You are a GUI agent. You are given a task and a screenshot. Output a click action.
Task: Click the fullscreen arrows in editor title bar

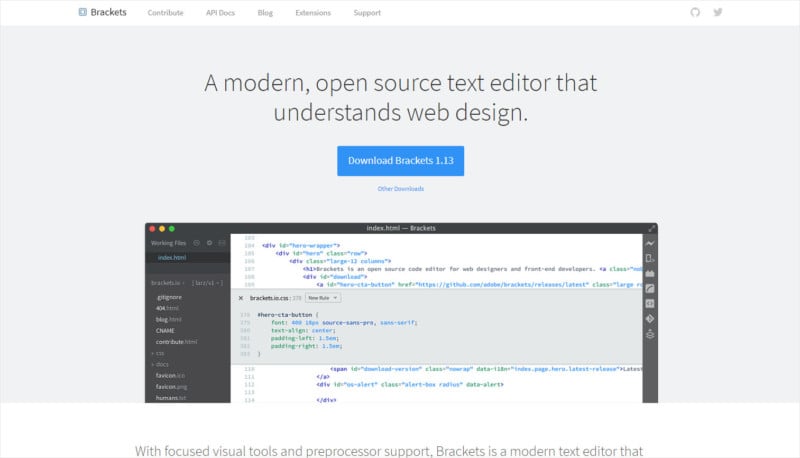tap(652, 228)
